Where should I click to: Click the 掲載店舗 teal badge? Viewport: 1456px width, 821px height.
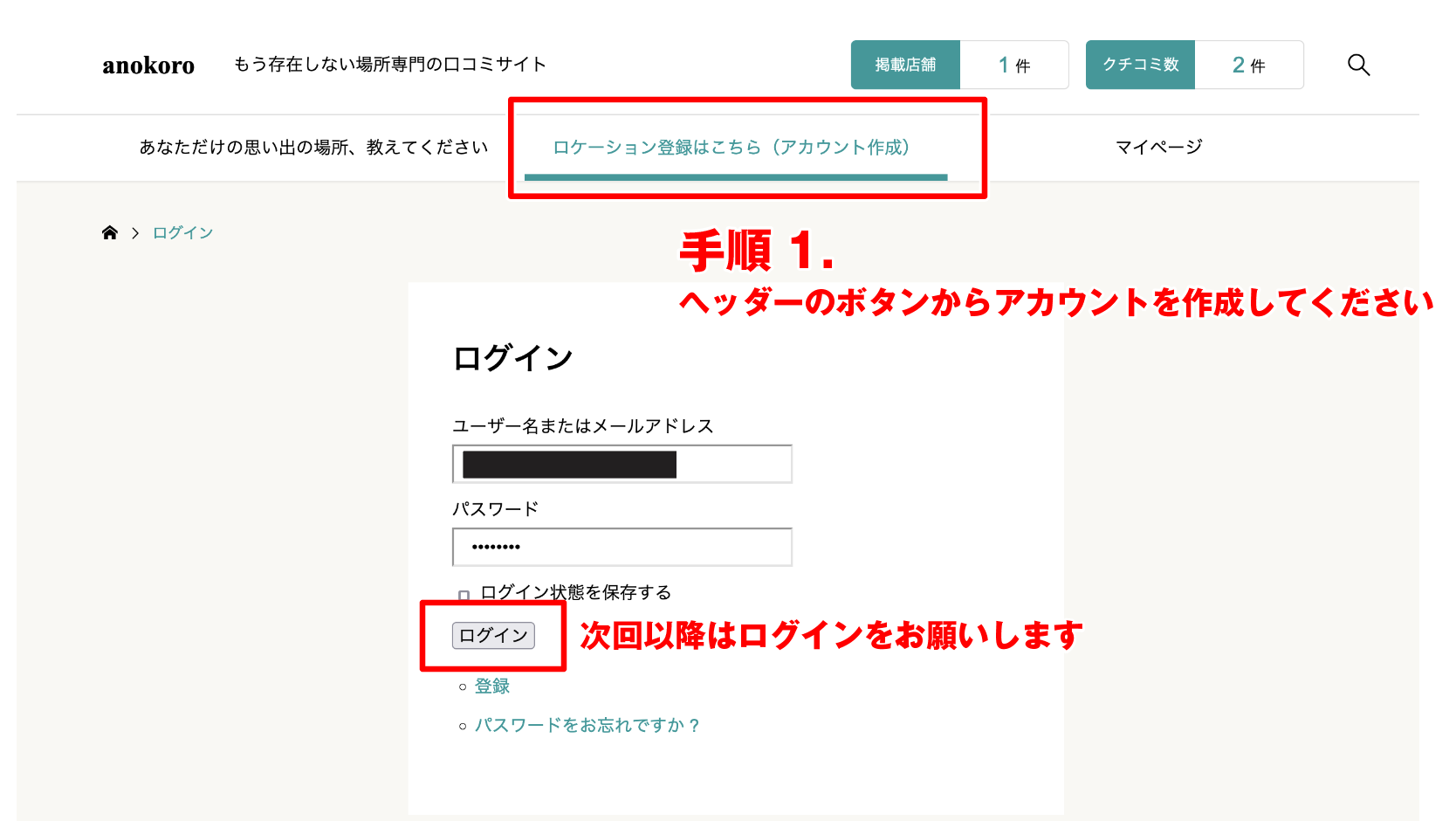(905, 65)
